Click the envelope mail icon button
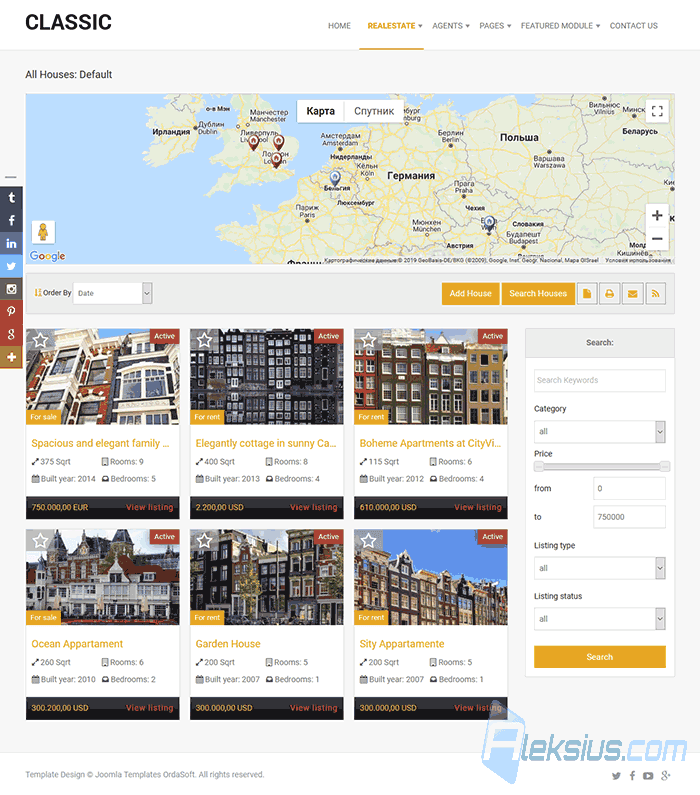The height and width of the screenshot is (795, 700). point(633,294)
